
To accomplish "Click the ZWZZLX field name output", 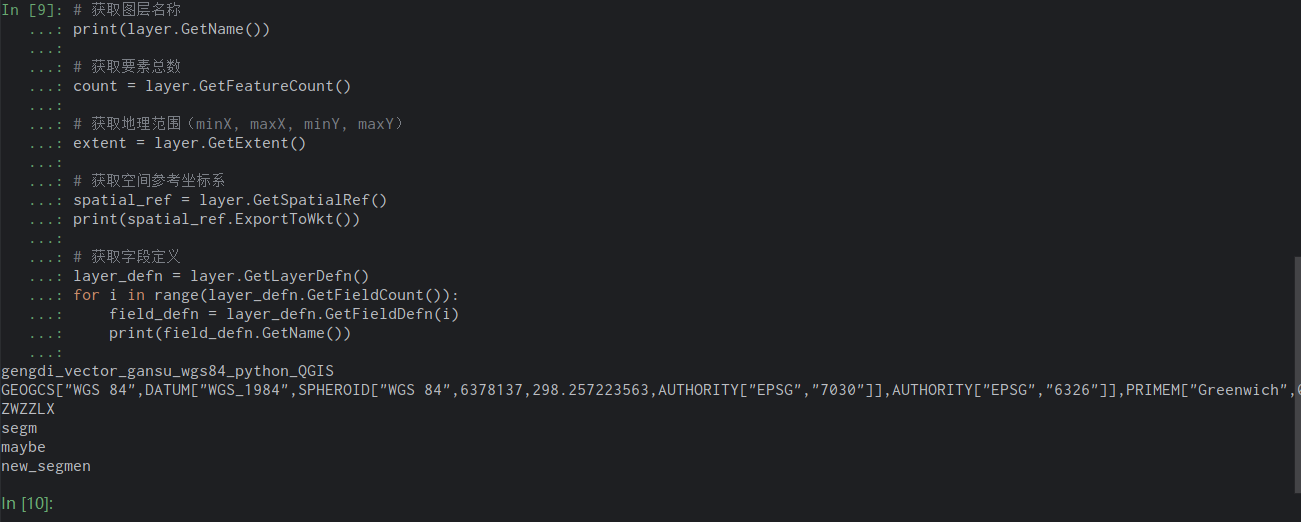I will point(28,409).
